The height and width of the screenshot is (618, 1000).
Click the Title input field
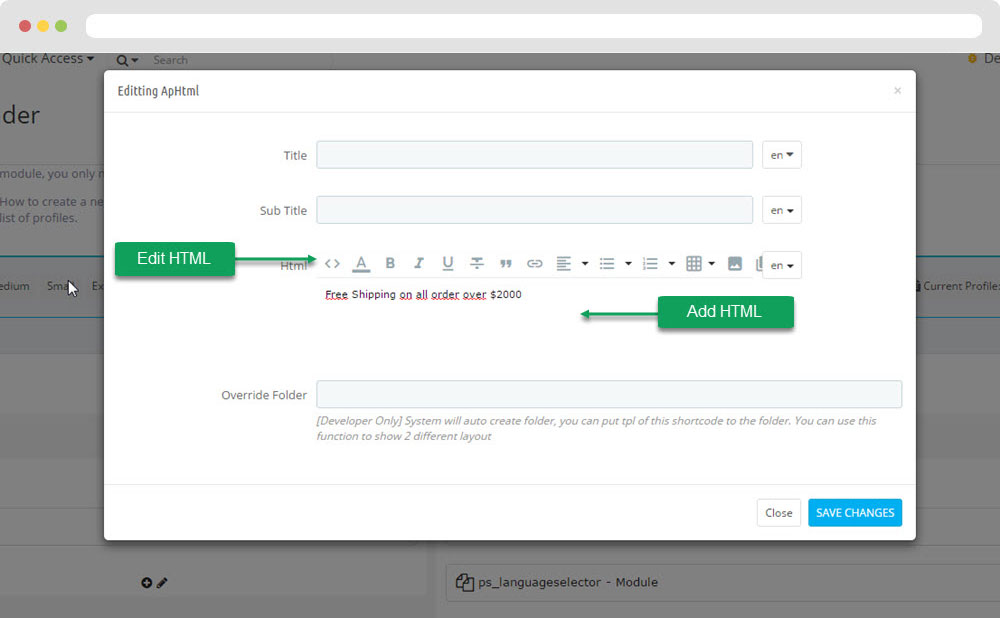(x=534, y=155)
